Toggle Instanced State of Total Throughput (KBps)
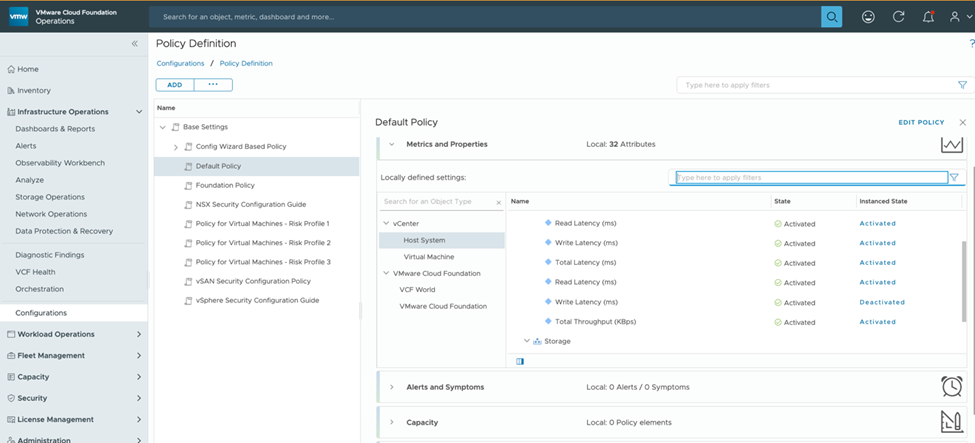Screen dimensions: 975x443 coord(877,322)
